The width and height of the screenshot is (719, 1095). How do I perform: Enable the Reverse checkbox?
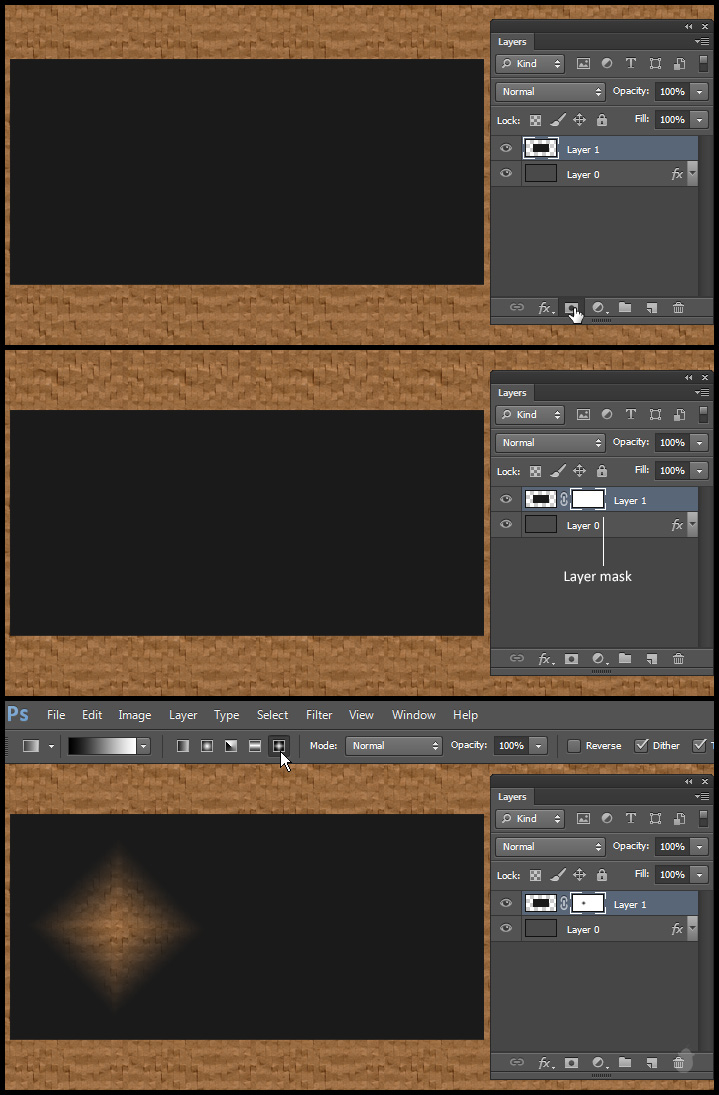point(574,746)
